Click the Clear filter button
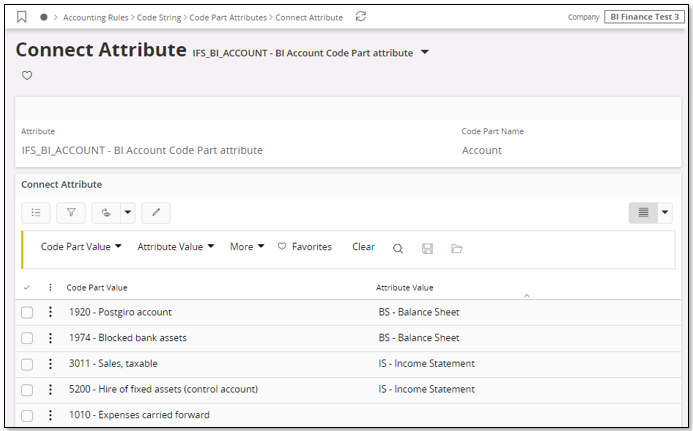This screenshot has height=431, width=693. pos(363,247)
